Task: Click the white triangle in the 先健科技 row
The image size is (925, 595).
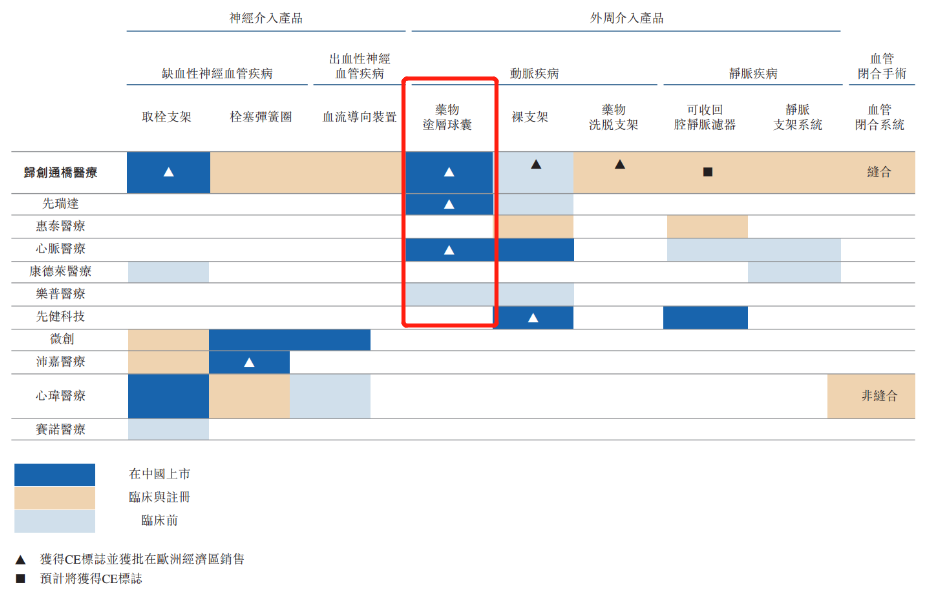Action: [x=533, y=318]
